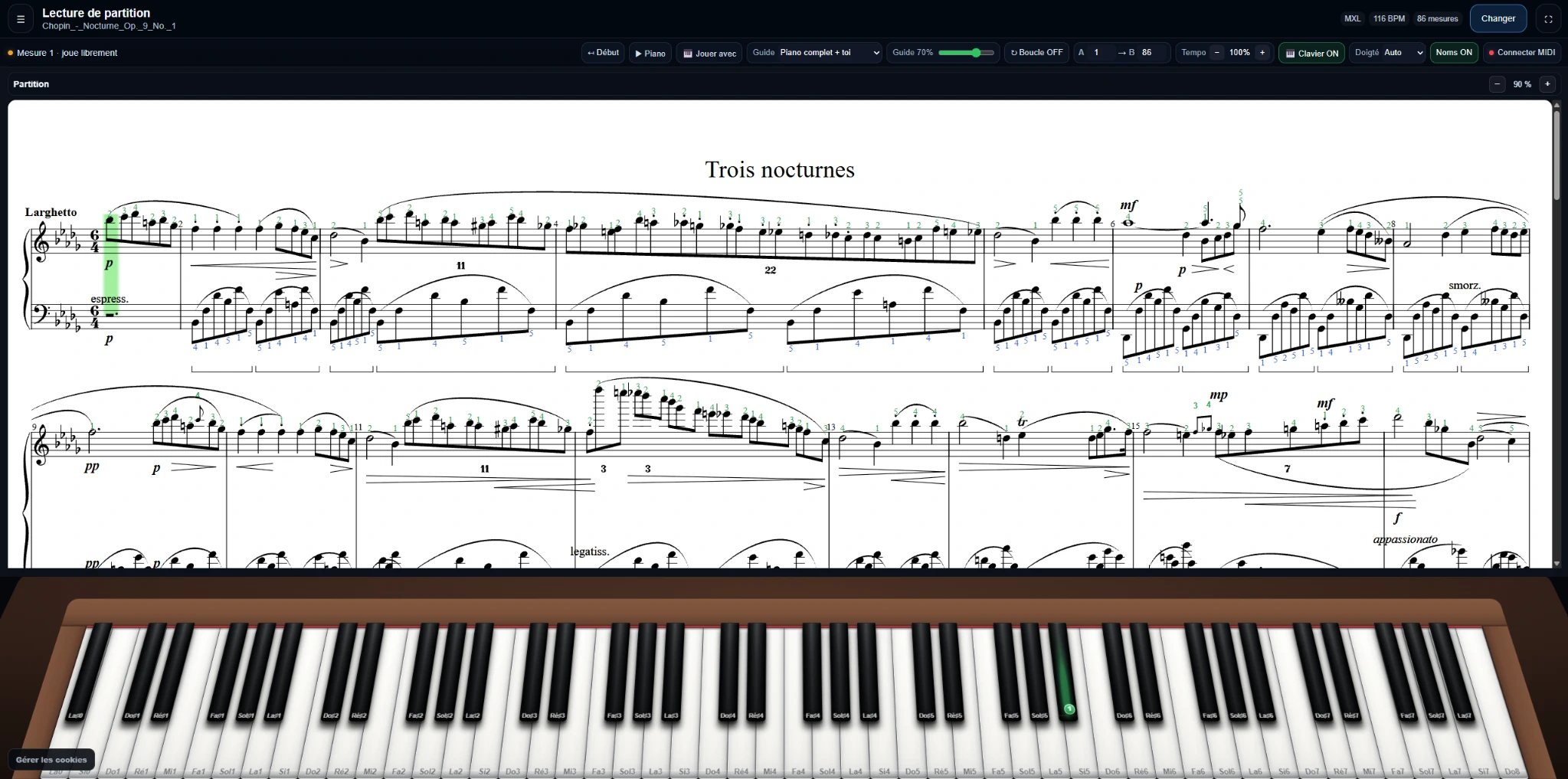Screen dimensions: 1568x779
Task: Increase tempo with the plus button
Action: 1262,53
